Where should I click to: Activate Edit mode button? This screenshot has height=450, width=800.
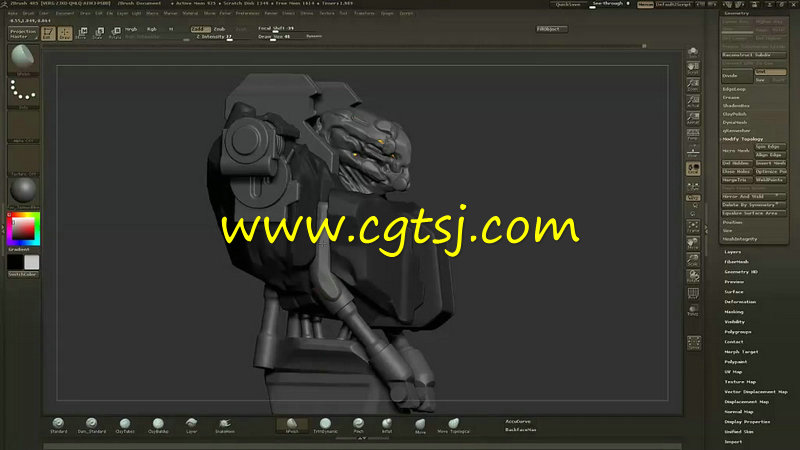(48, 34)
